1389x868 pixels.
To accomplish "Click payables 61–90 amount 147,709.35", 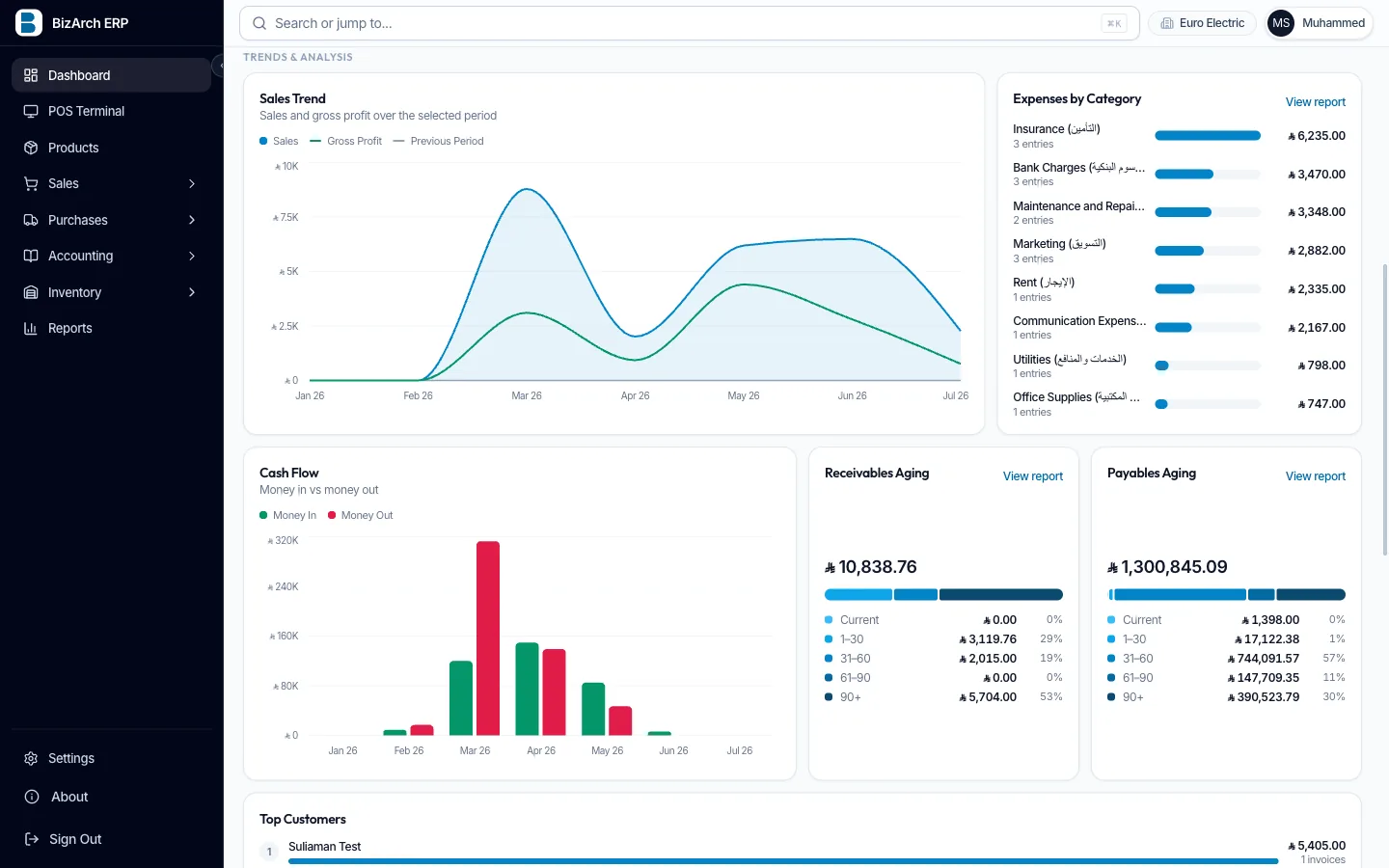I will tap(1263, 678).
